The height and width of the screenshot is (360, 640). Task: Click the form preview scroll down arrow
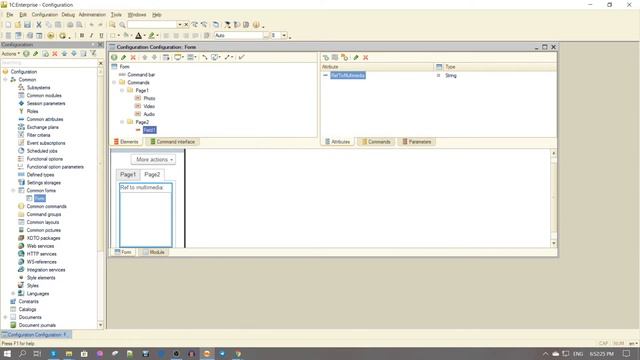coord(553,243)
